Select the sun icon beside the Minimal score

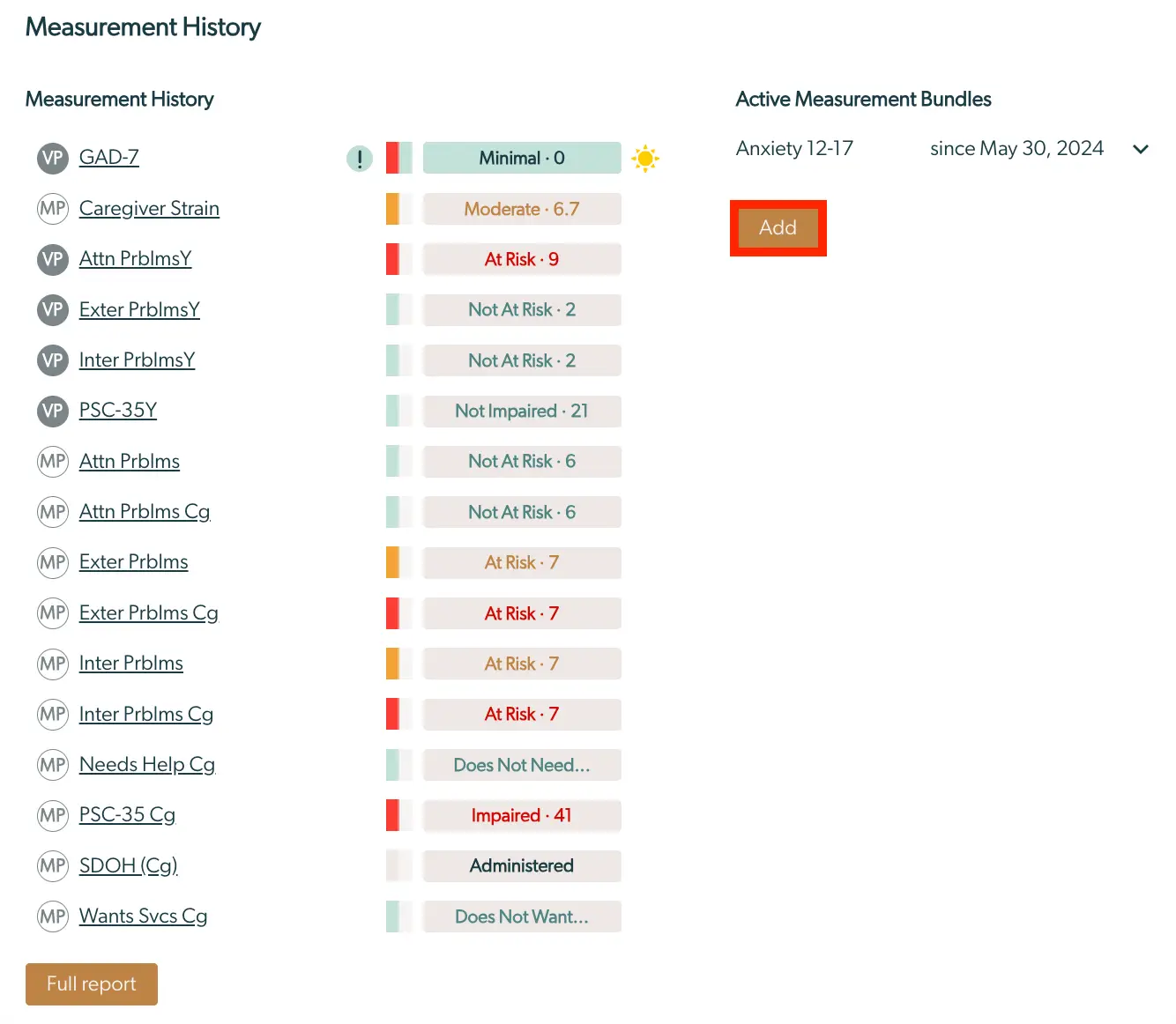coord(646,159)
